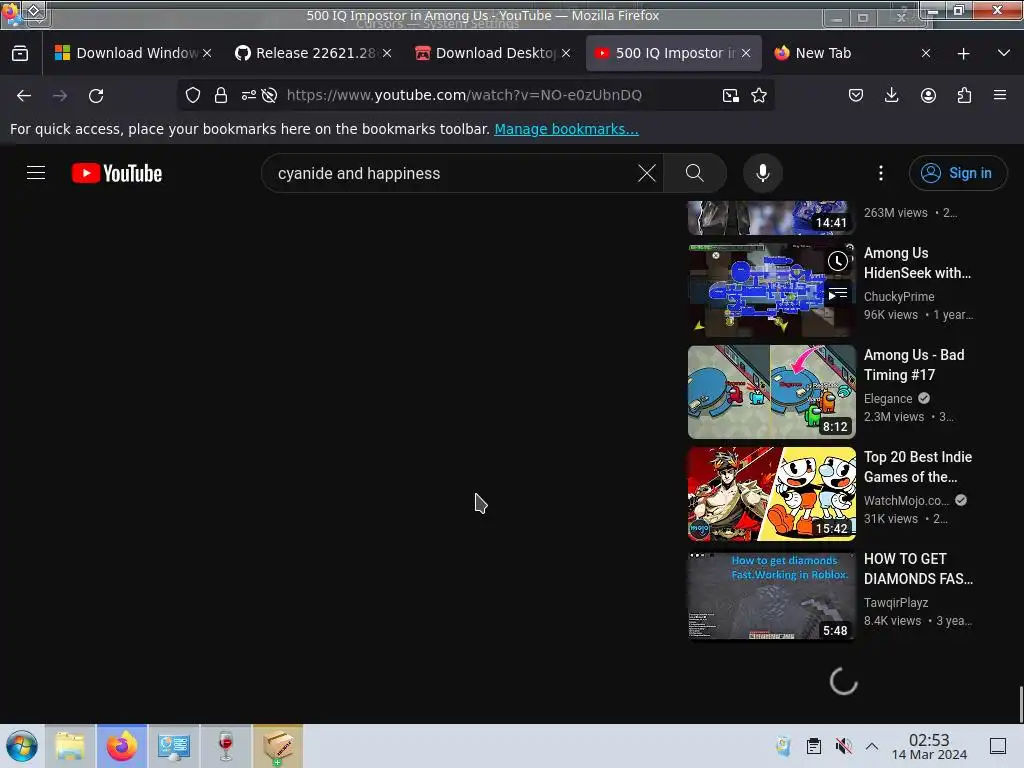The height and width of the screenshot is (768, 1024).
Task: Open Firefox View recent browsing
Action: (20, 53)
